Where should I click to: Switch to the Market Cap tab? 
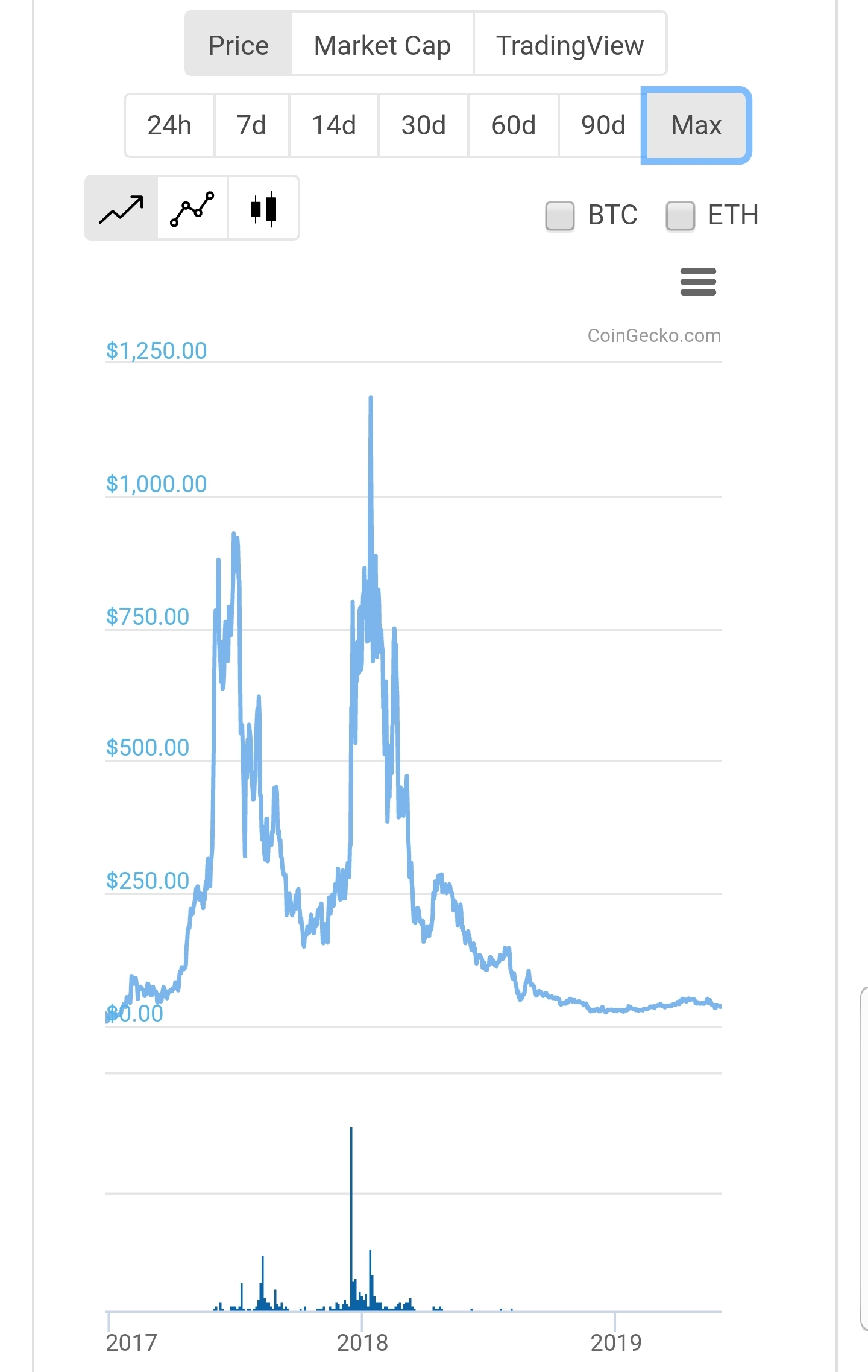tap(383, 44)
